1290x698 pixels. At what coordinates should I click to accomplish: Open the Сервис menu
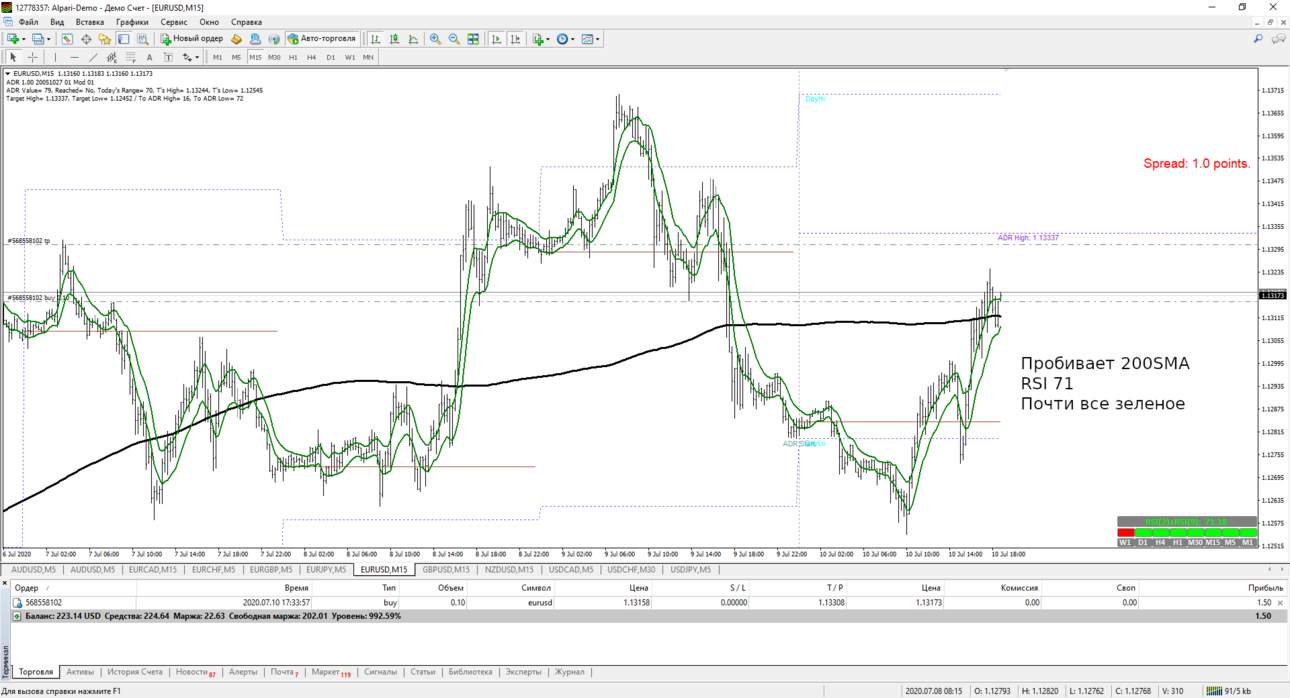174,22
